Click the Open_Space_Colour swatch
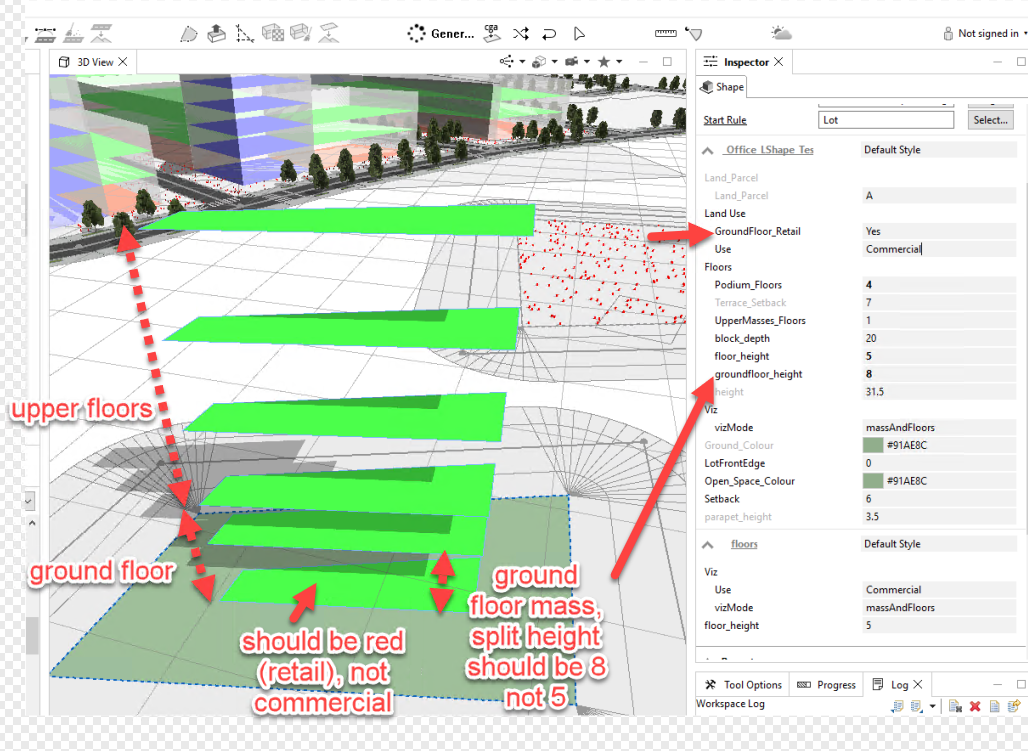 [x=873, y=481]
